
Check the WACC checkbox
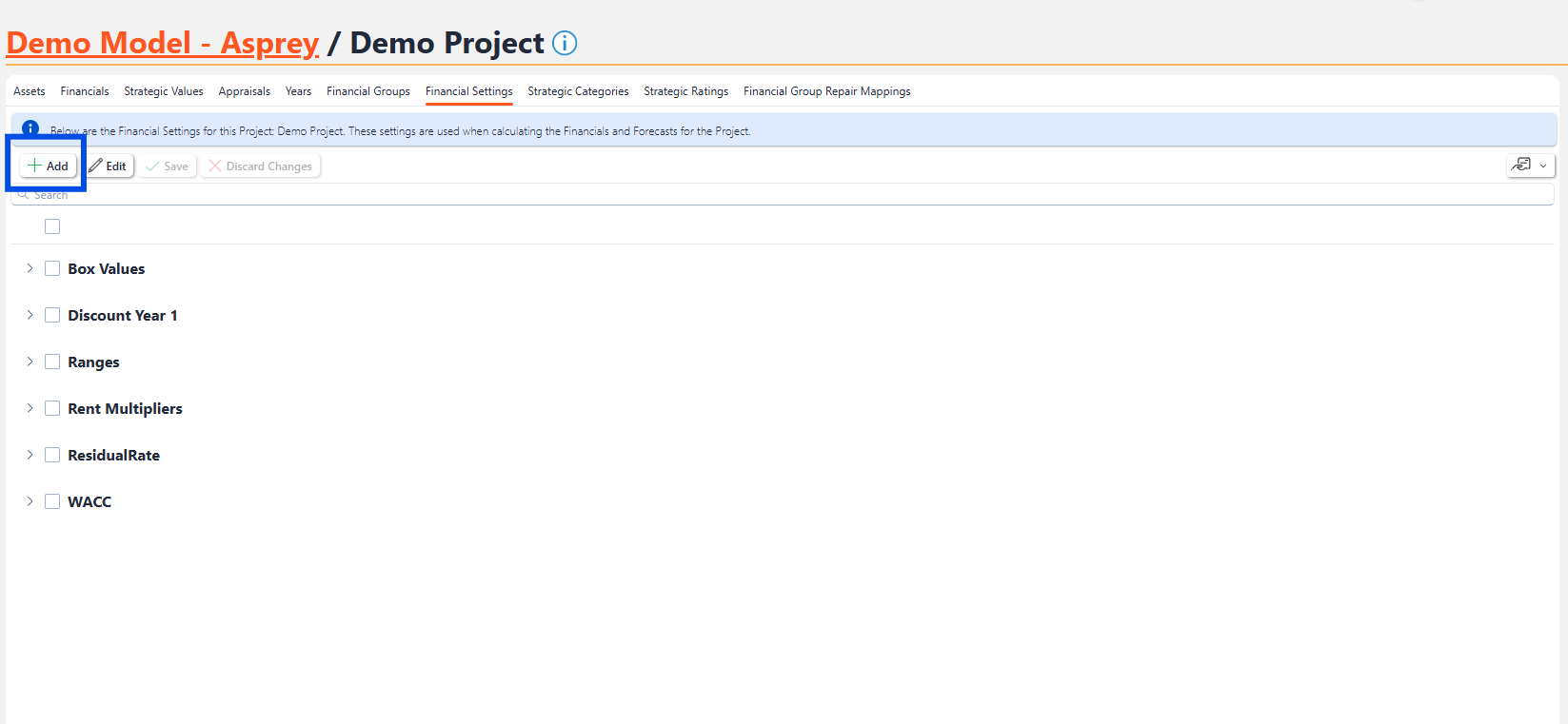(x=52, y=501)
